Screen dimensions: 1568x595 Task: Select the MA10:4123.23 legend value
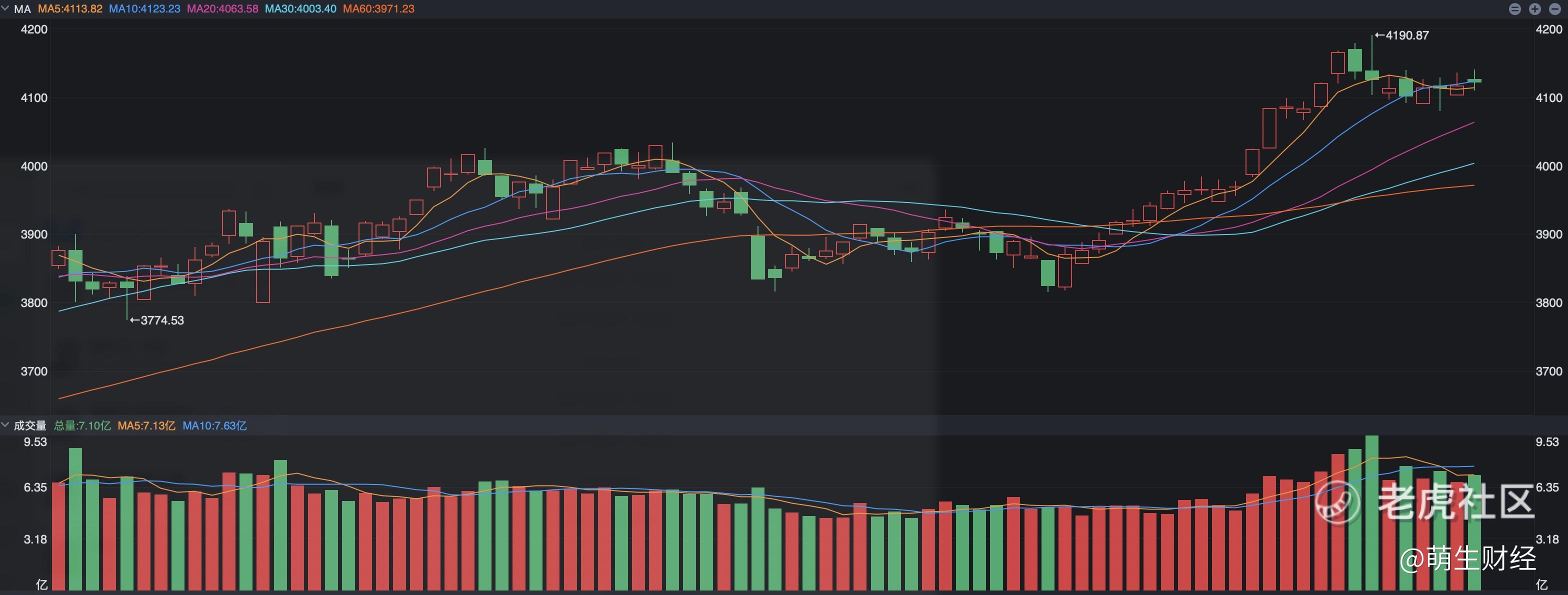click(x=144, y=9)
